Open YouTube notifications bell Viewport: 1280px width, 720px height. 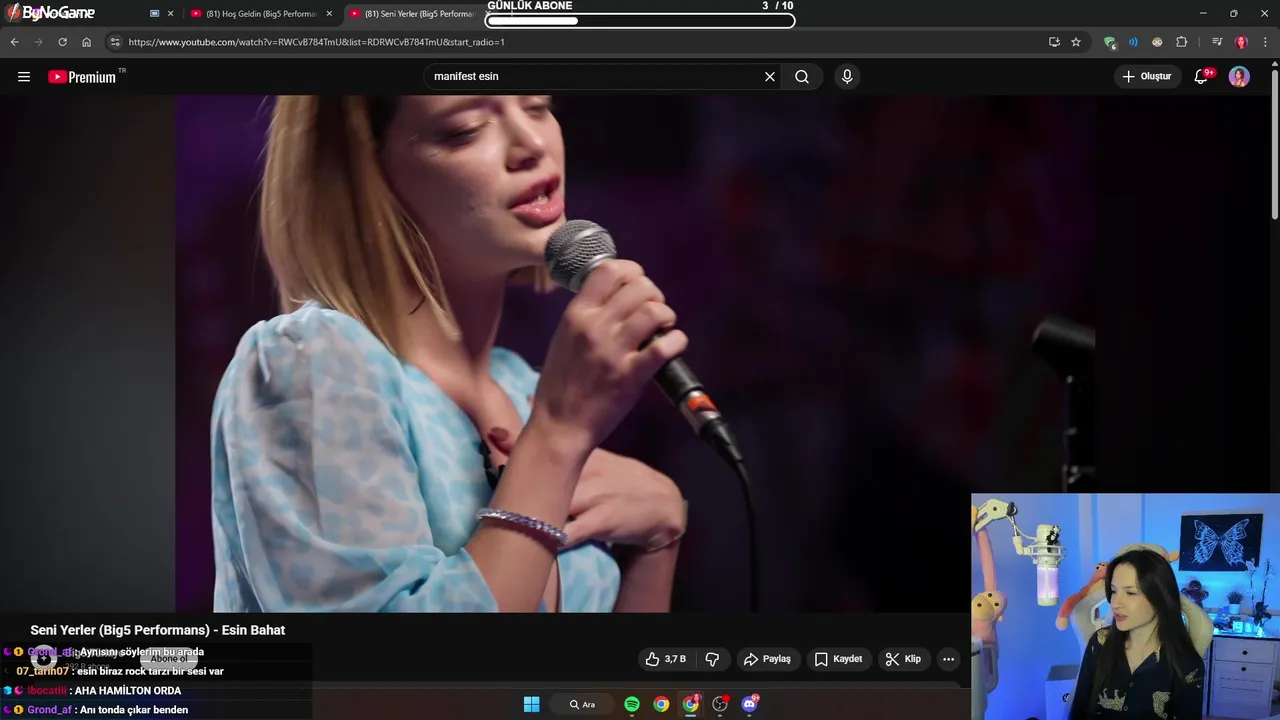click(x=1202, y=77)
